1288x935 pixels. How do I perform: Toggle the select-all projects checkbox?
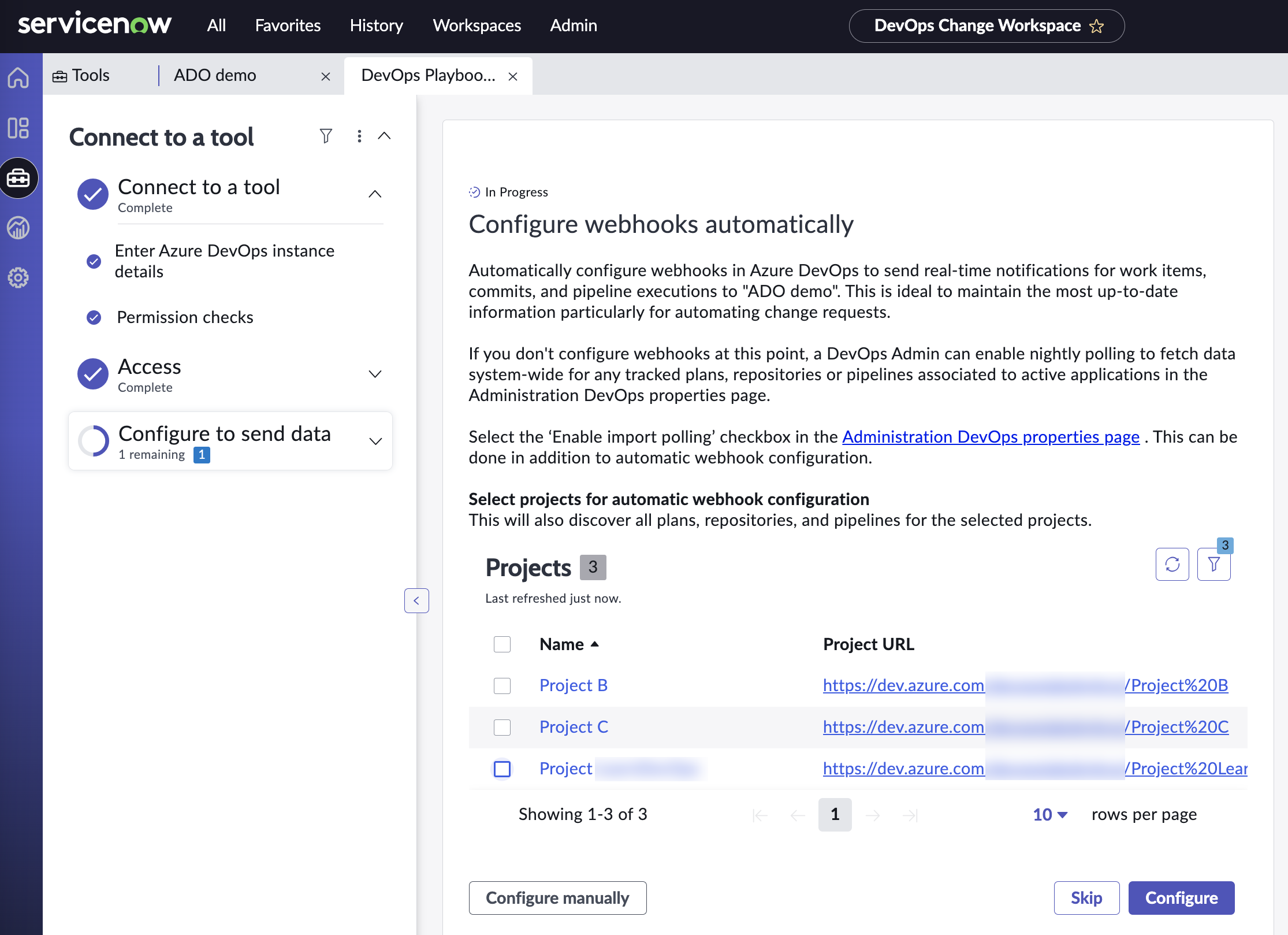pyautogui.click(x=502, y=644)
